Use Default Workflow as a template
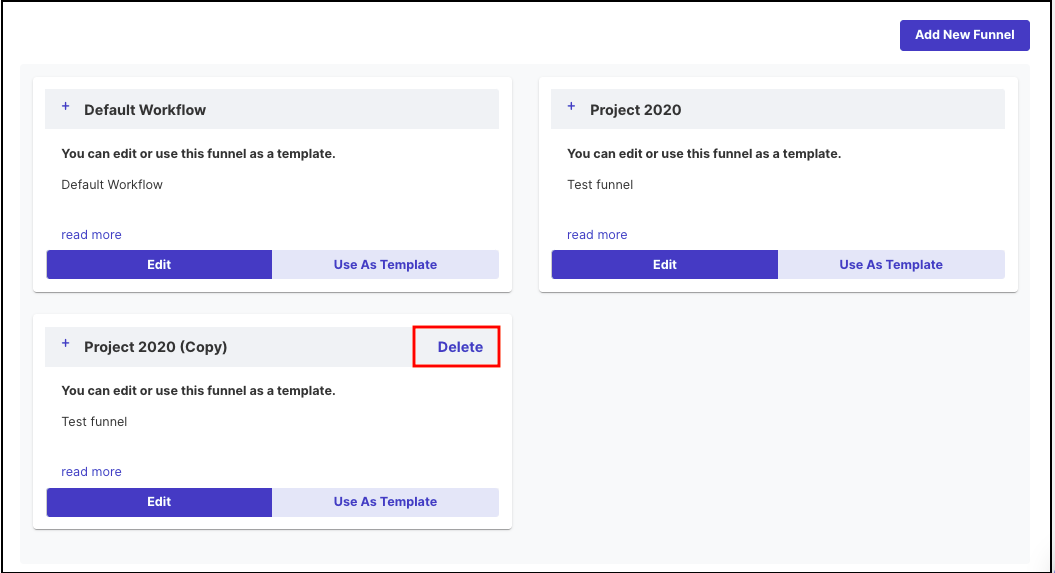 (386, 264)
